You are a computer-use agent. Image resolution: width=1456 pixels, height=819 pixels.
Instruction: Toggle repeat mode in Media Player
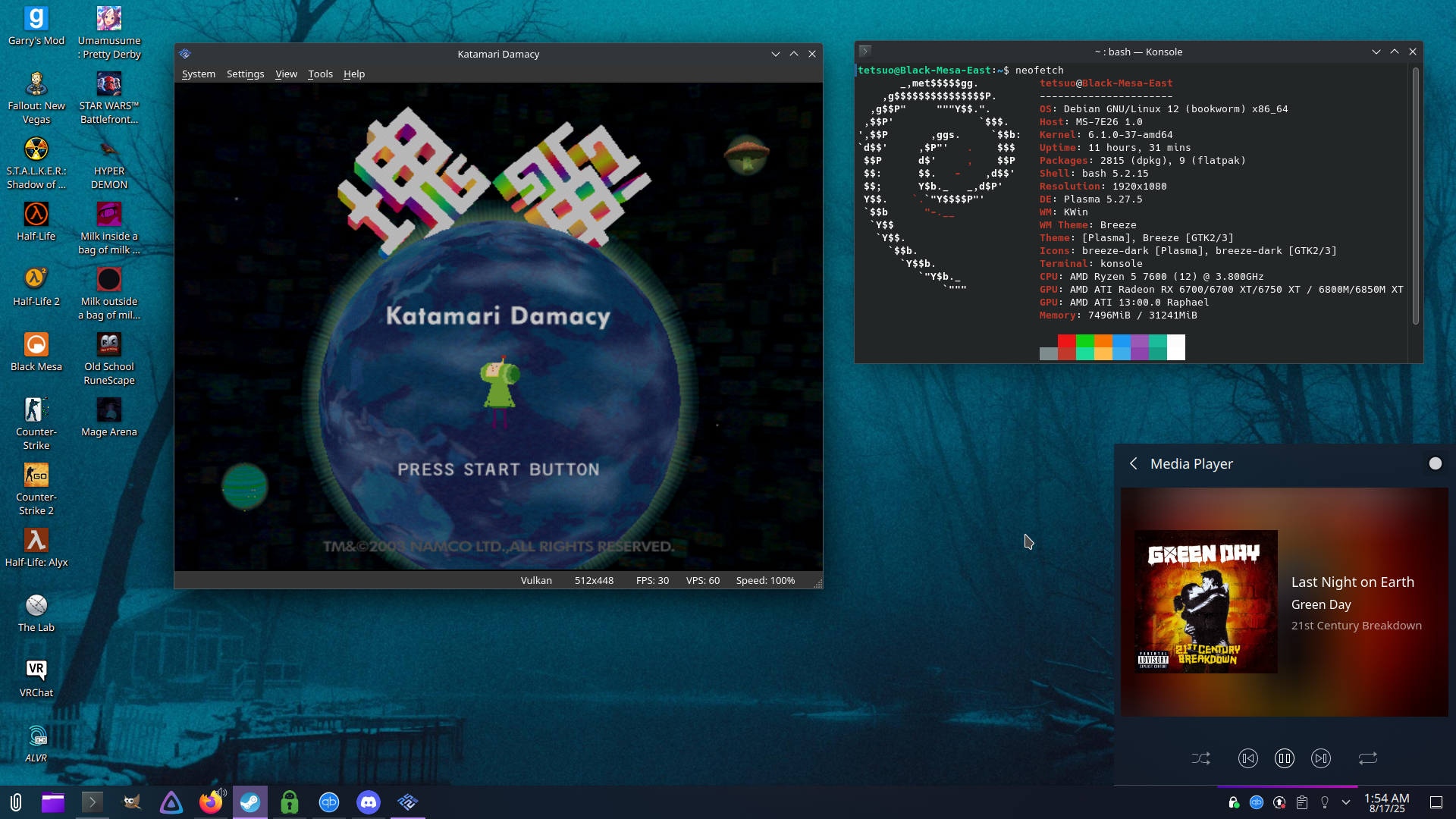click(1368, 758)
